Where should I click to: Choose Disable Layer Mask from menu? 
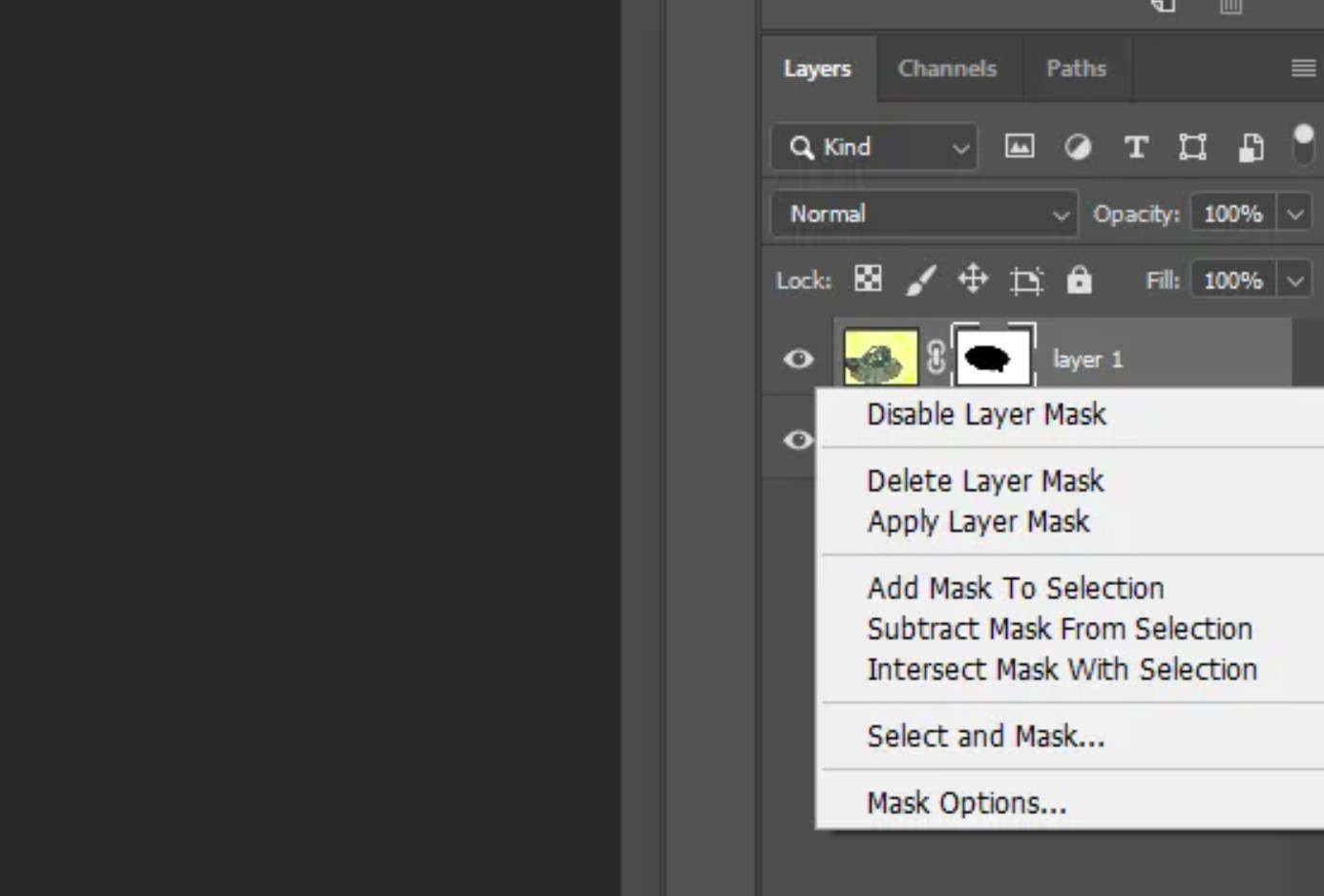pos(986,414)
